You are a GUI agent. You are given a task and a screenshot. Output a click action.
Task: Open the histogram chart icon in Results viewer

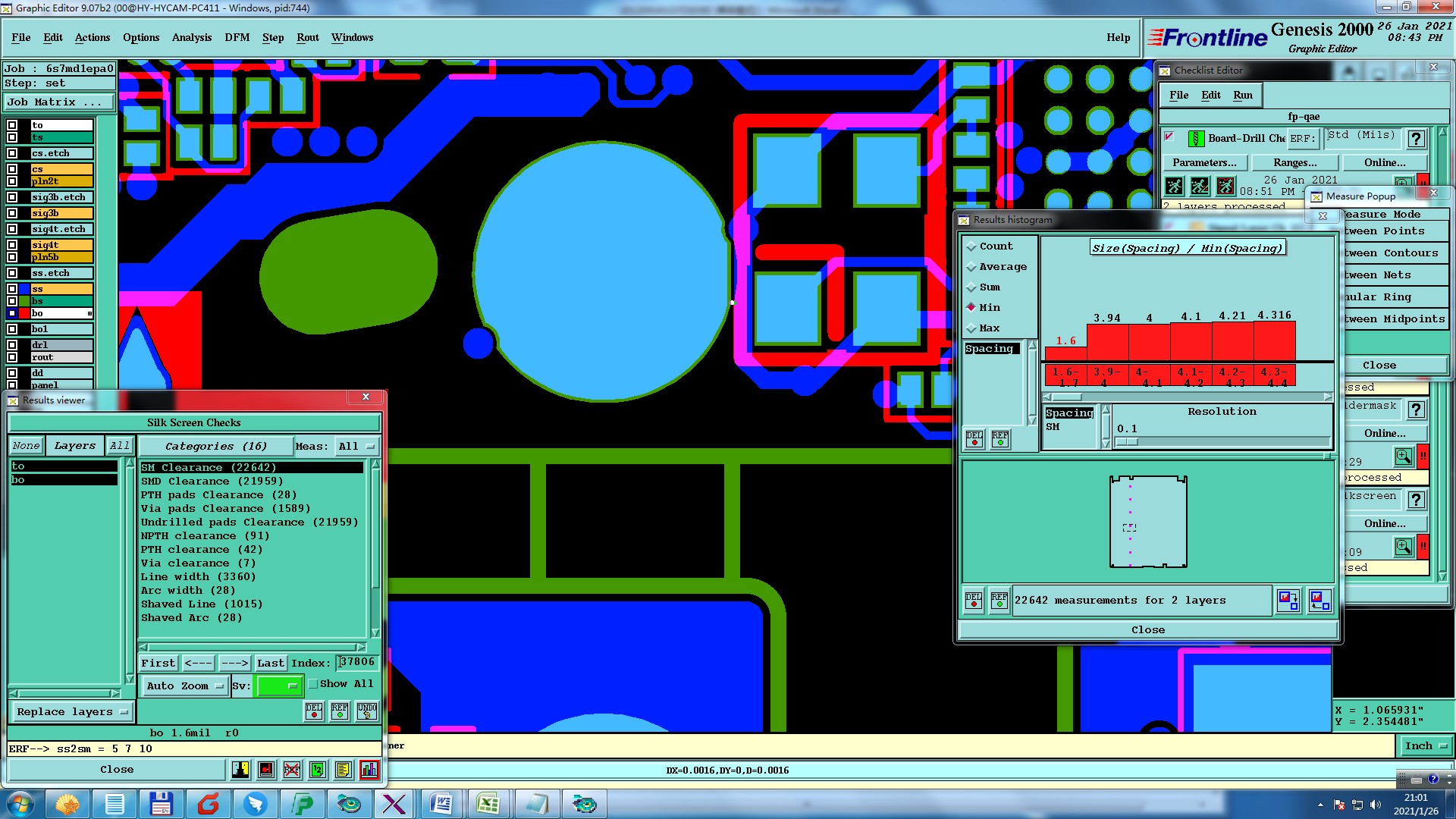(369, 770)
